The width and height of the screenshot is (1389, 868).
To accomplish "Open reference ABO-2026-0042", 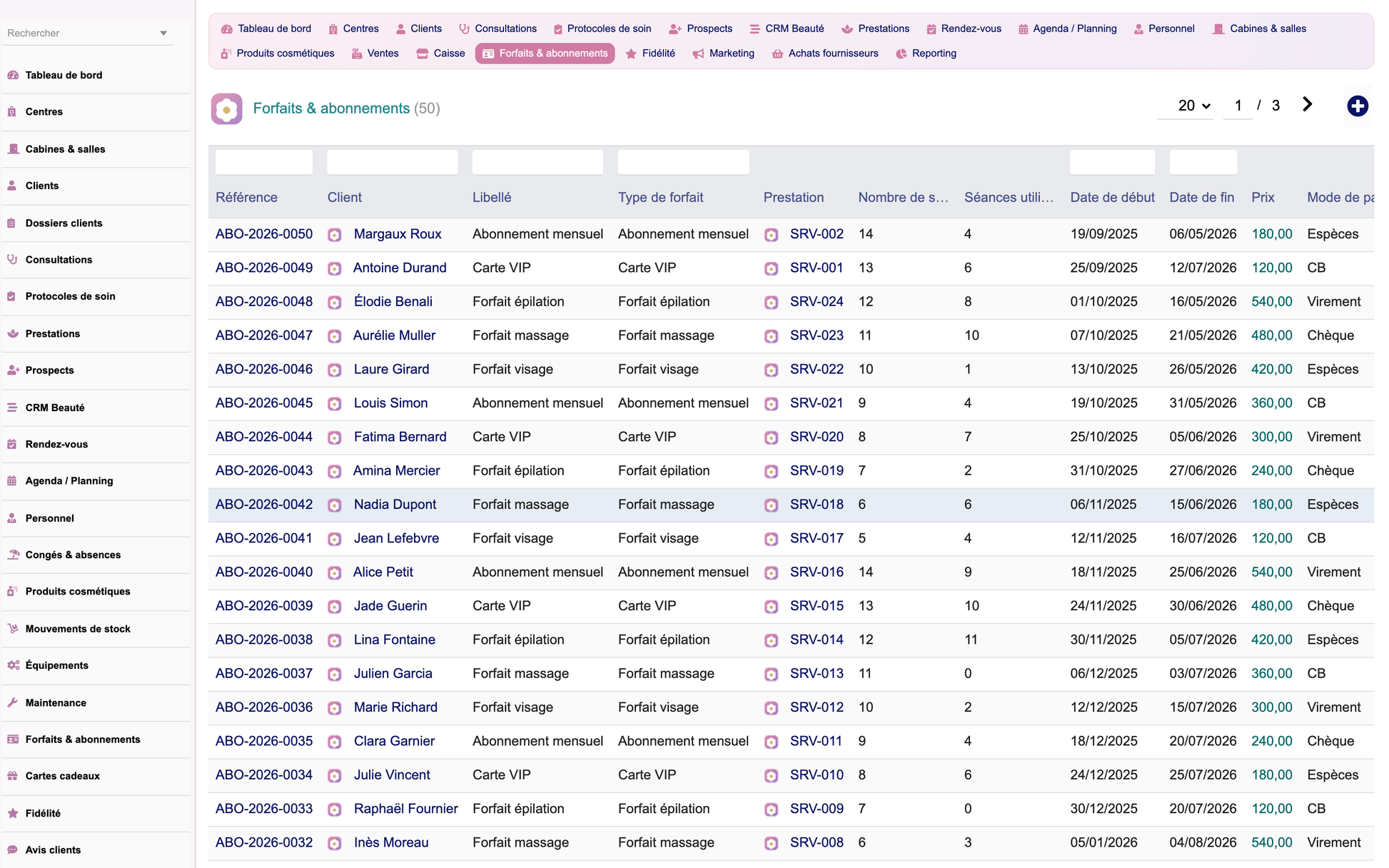I will tap(264, 505).
